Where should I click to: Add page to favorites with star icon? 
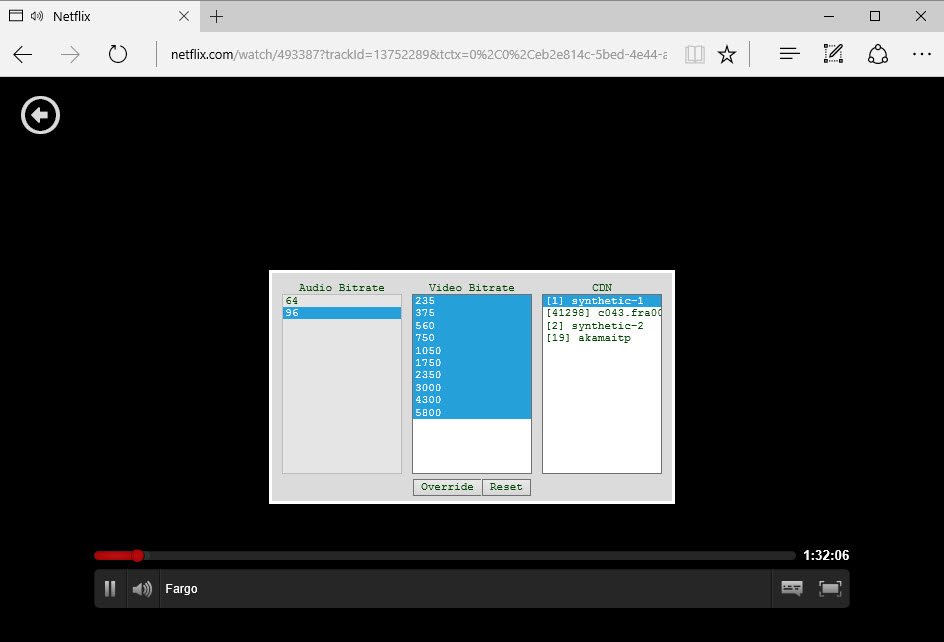coord(727,54)
